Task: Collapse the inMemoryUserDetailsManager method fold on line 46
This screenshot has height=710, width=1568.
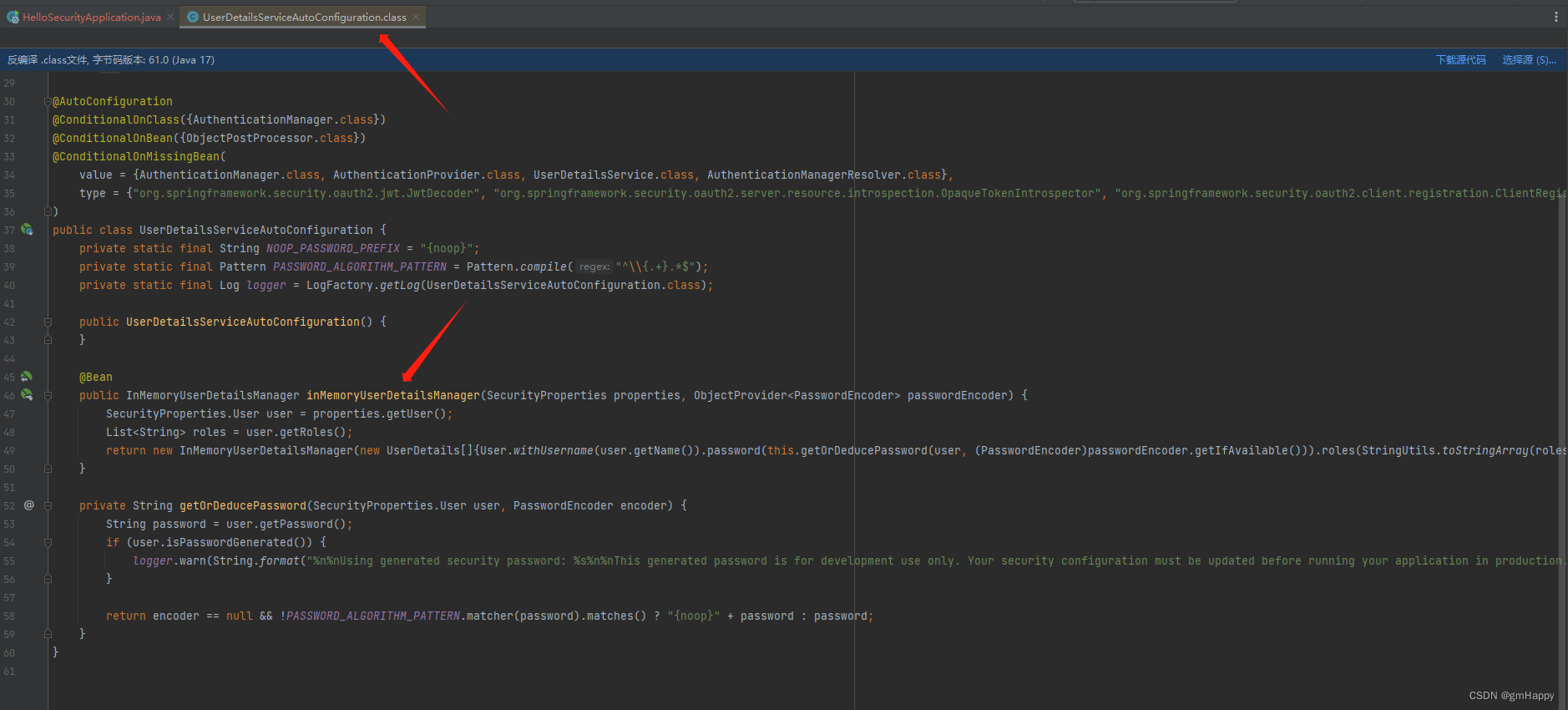Action: pyautogui.click(x=48, y=395)
